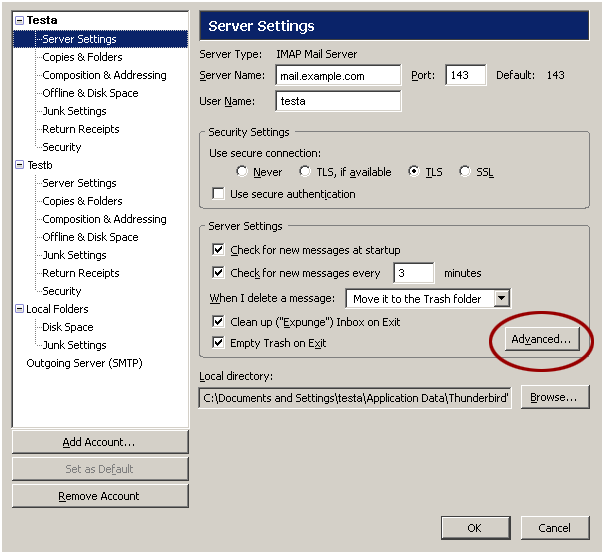604x554 pixels.
Task: Click the Default port value 143
Action: [555, 75]
